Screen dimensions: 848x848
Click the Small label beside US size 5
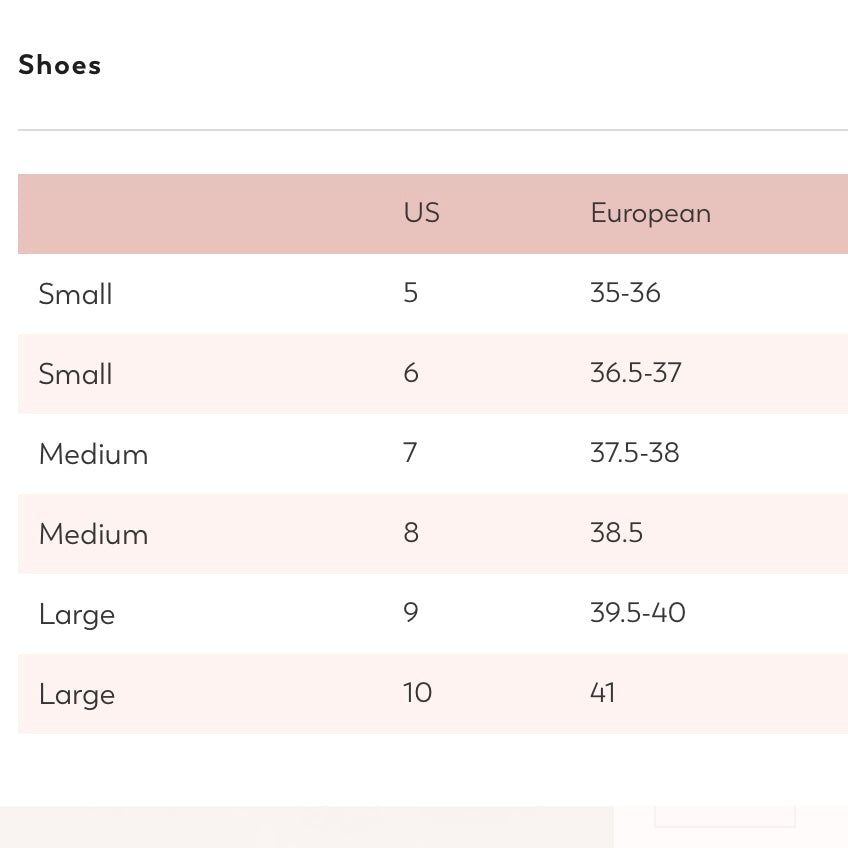click(x=75, y=294)
